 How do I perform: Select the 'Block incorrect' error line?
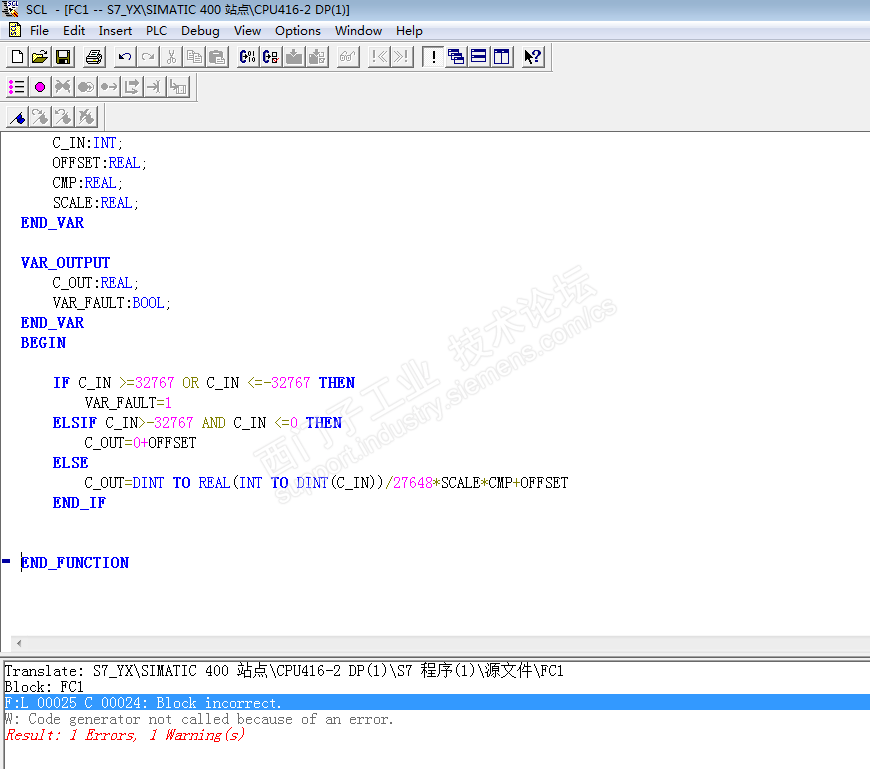435,702
